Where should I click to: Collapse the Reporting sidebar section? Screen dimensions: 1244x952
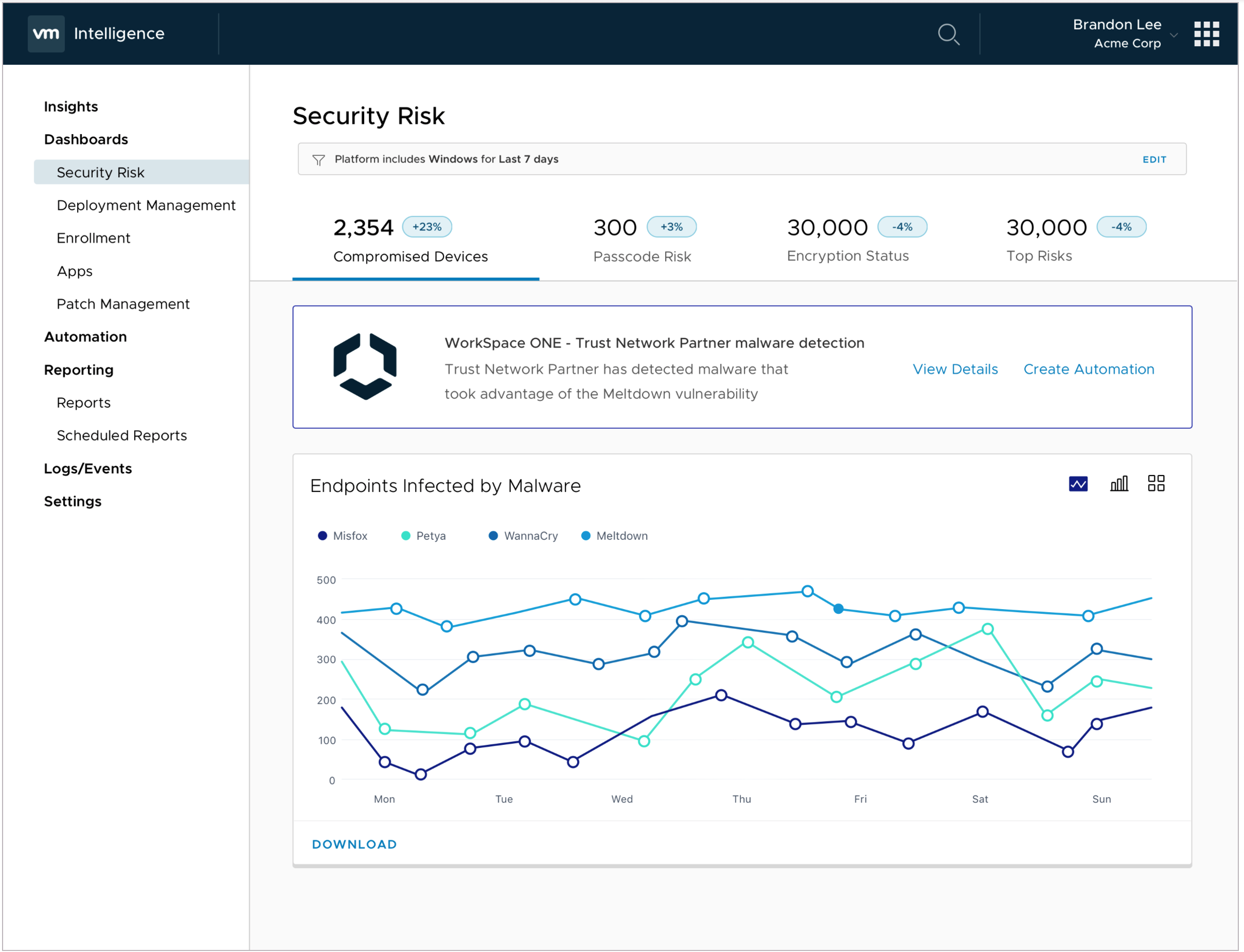pyautogui.click(x=79, y=370)
